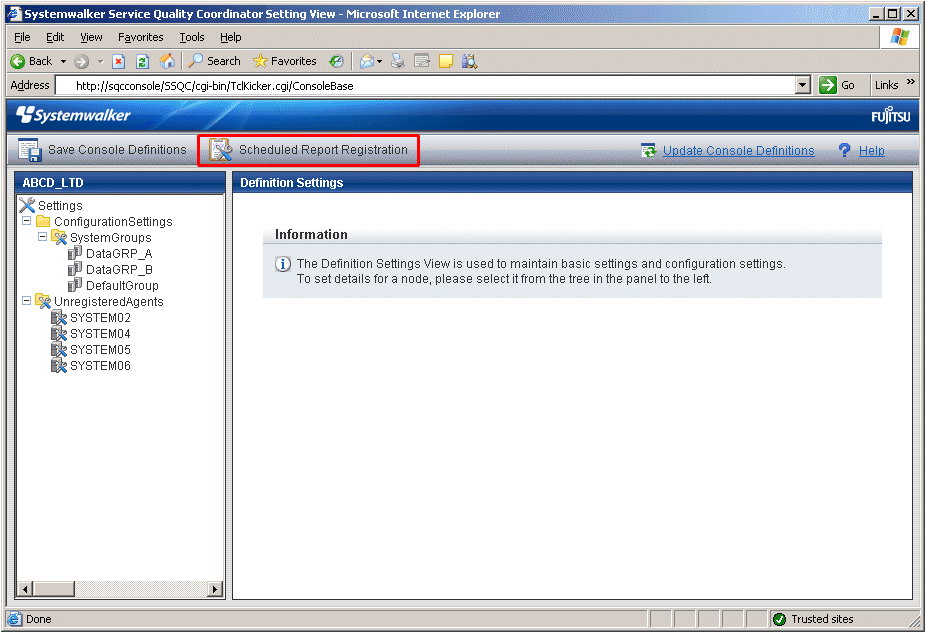Click the Research binoculars icon
Viewport: 926px width, 633px height.
click(469, 61)
